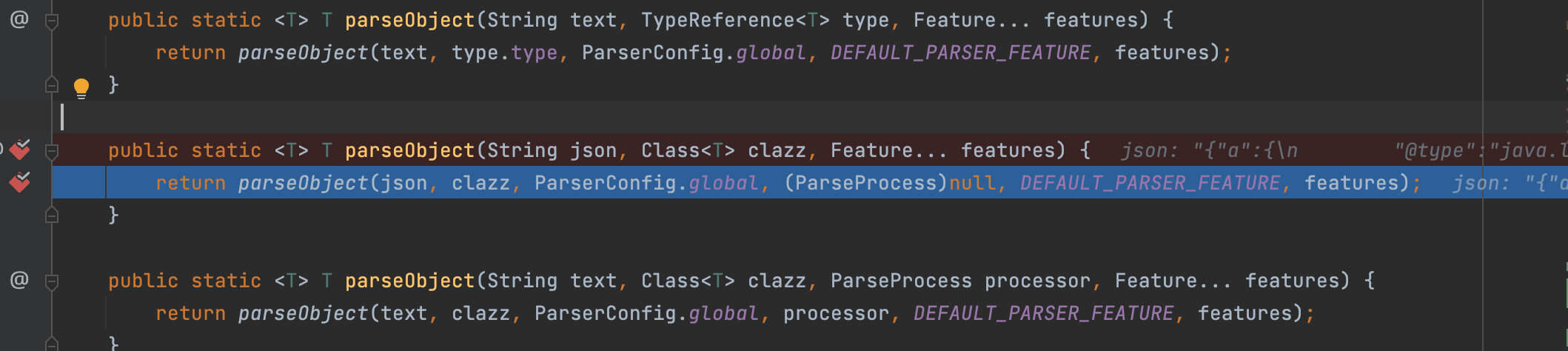Collapse the parseObject(String json, Class clazz) method
The width and height of the screenshot is (1568, 351).
[x=52, y=152]
